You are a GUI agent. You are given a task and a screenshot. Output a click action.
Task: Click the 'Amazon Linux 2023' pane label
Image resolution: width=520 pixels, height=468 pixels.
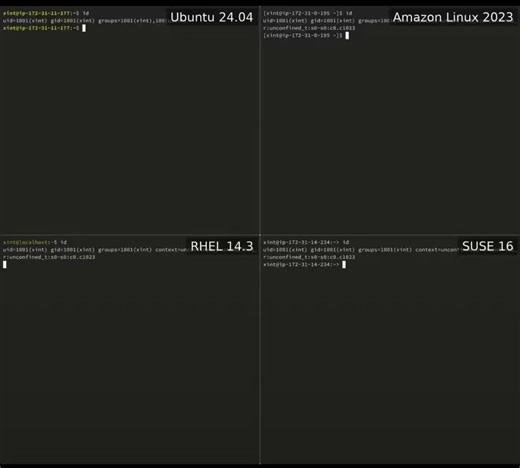[453, 17]
